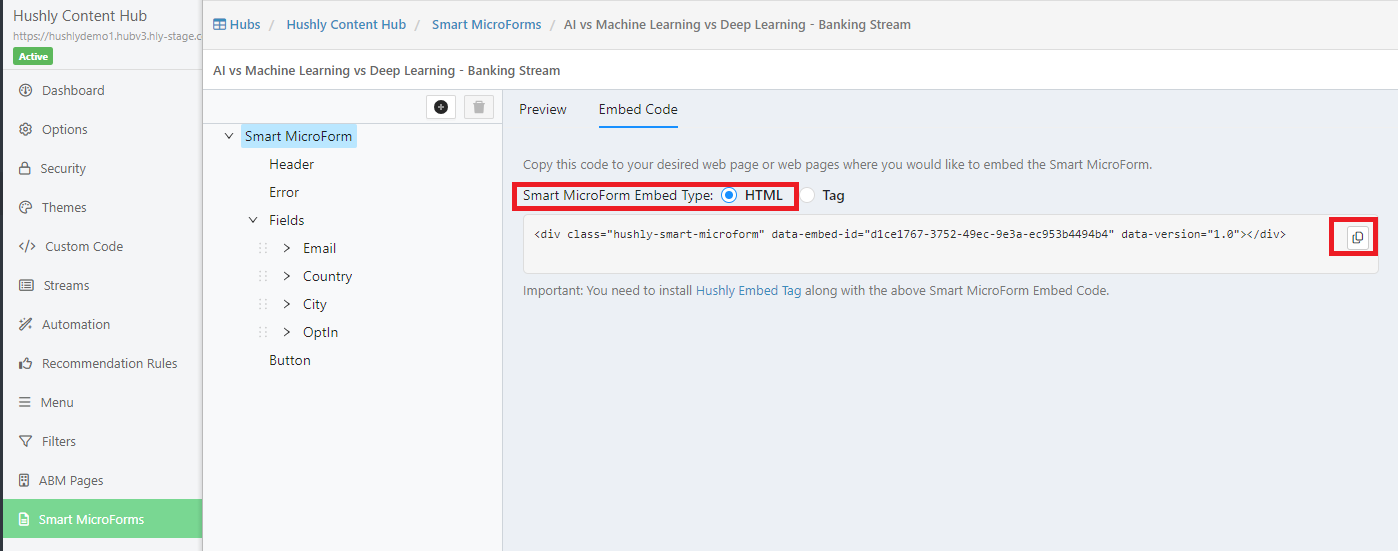Select the OptIn field item
1398x551 pixels.
[x=321, y=332]
